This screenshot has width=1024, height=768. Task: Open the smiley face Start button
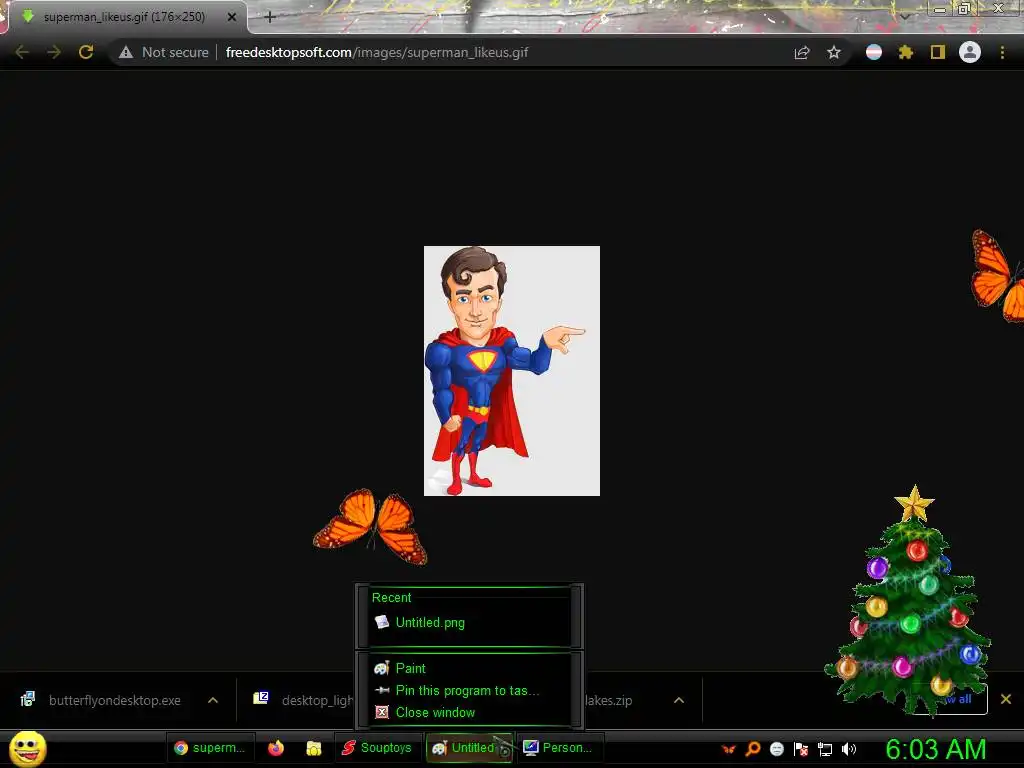(x=27, y=748)
